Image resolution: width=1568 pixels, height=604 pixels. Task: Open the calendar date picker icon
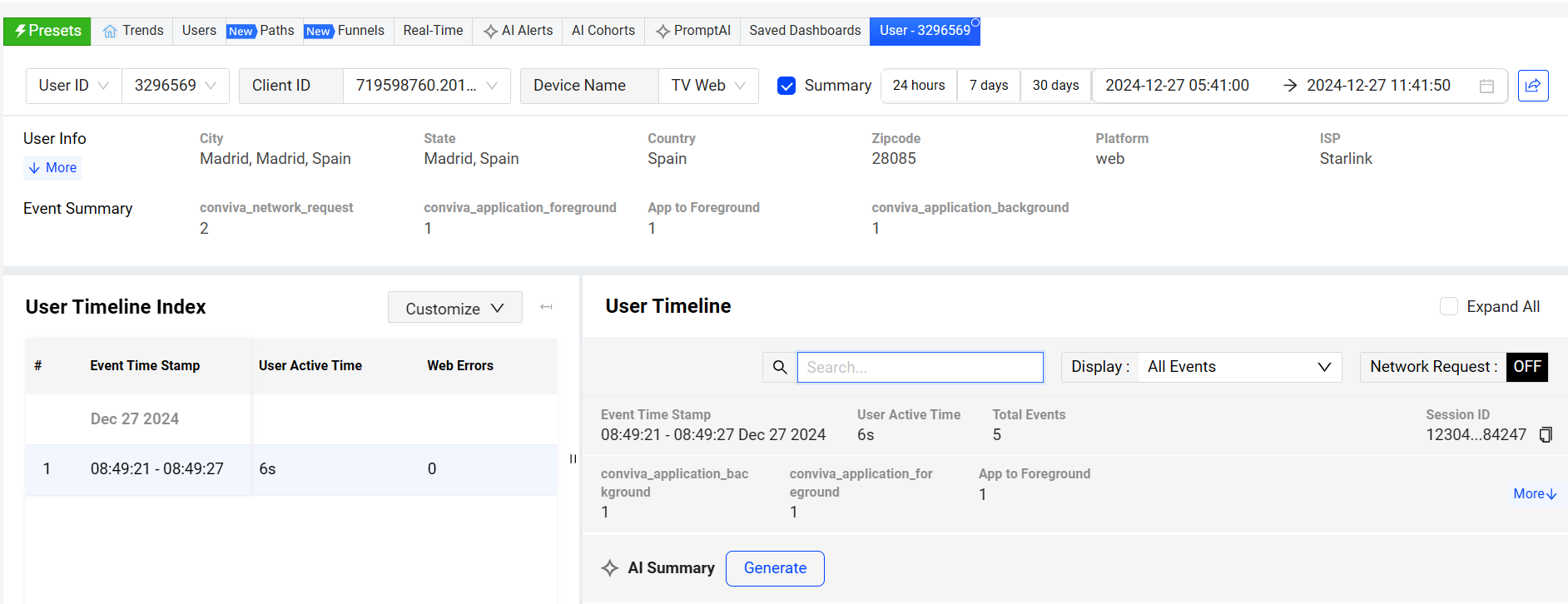tap(1486, 86)
